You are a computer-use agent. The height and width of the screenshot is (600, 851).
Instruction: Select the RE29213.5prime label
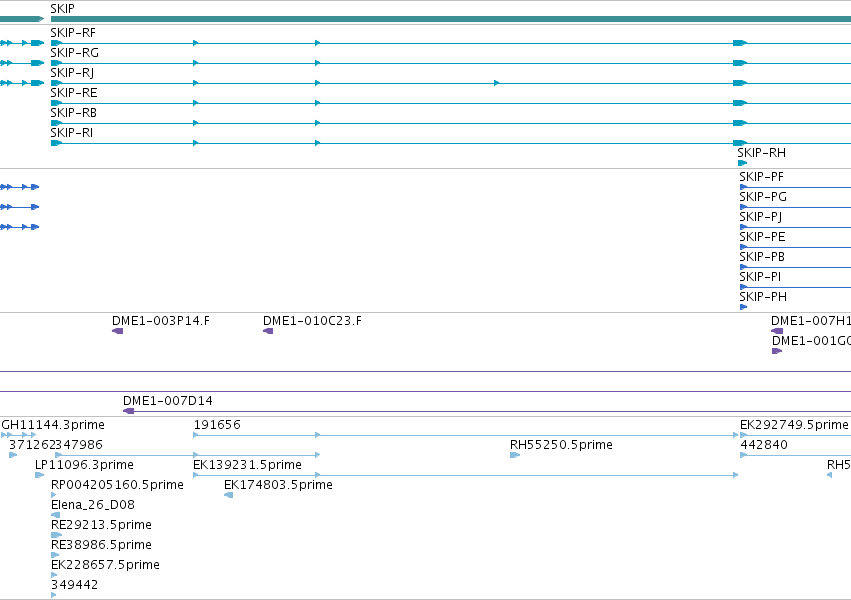[x=101, y=525]
